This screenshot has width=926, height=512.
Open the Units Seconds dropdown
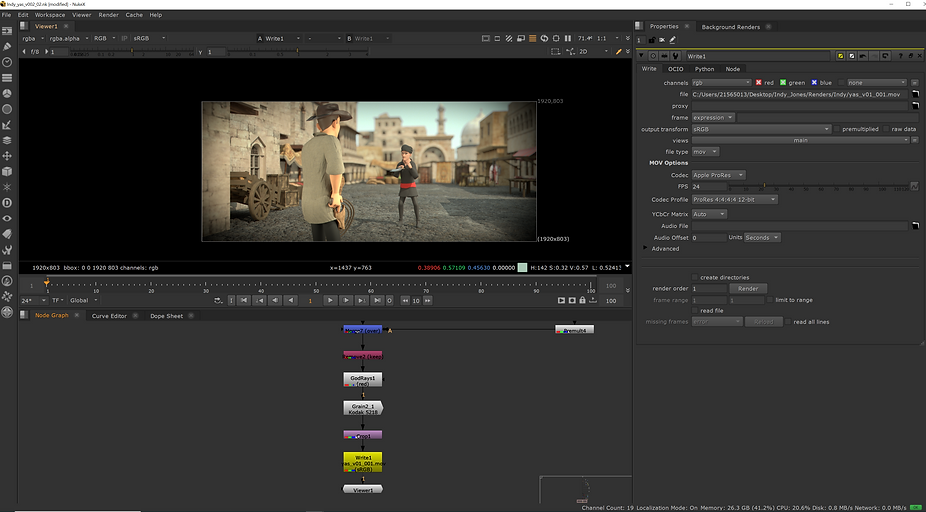click(762, 237)
